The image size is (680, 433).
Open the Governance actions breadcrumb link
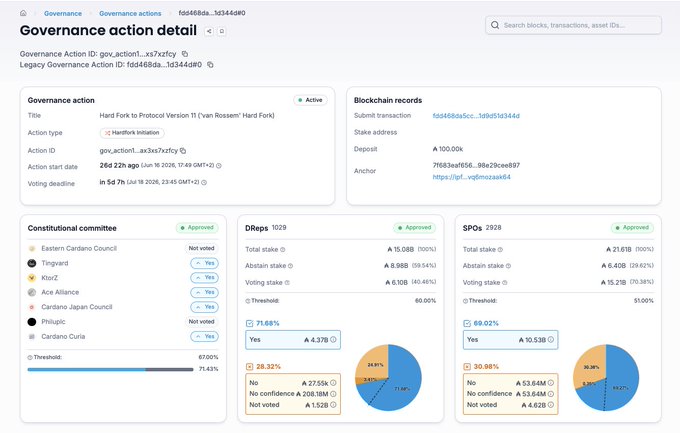pos(130,13)
